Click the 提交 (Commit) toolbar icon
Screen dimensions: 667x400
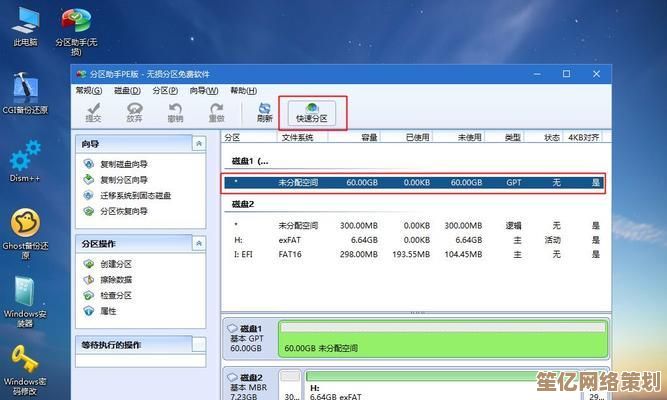click(x=93, y=112)
